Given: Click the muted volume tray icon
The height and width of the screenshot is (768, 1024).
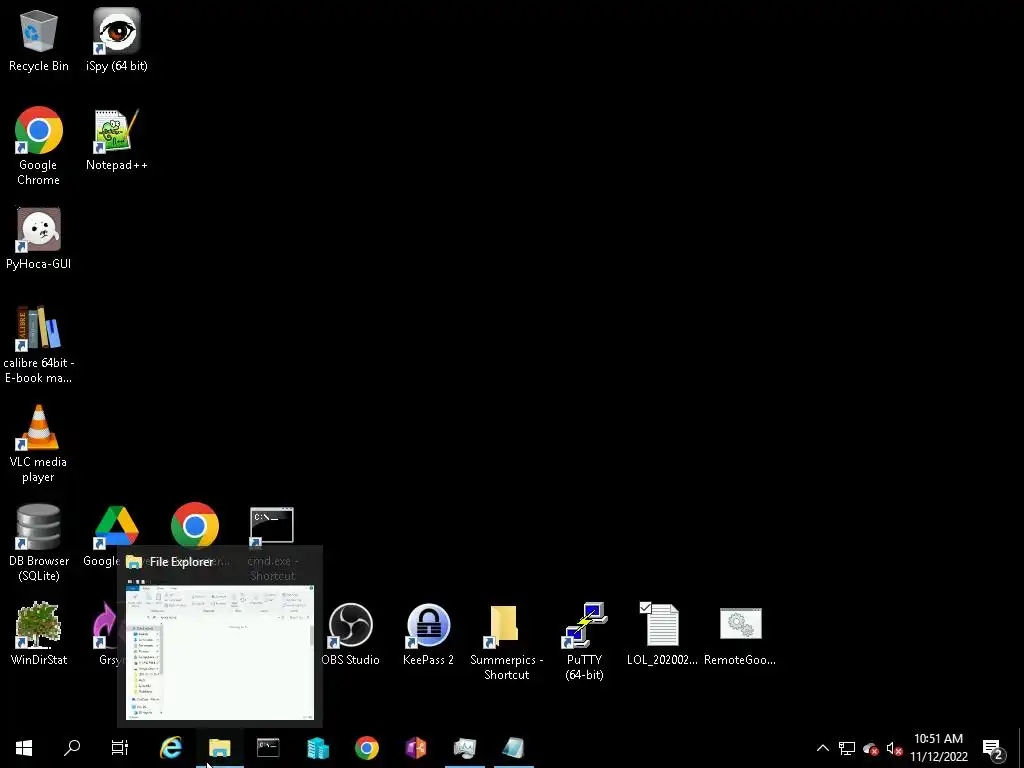Looking at the screenshot, I should tap(894, 748).
